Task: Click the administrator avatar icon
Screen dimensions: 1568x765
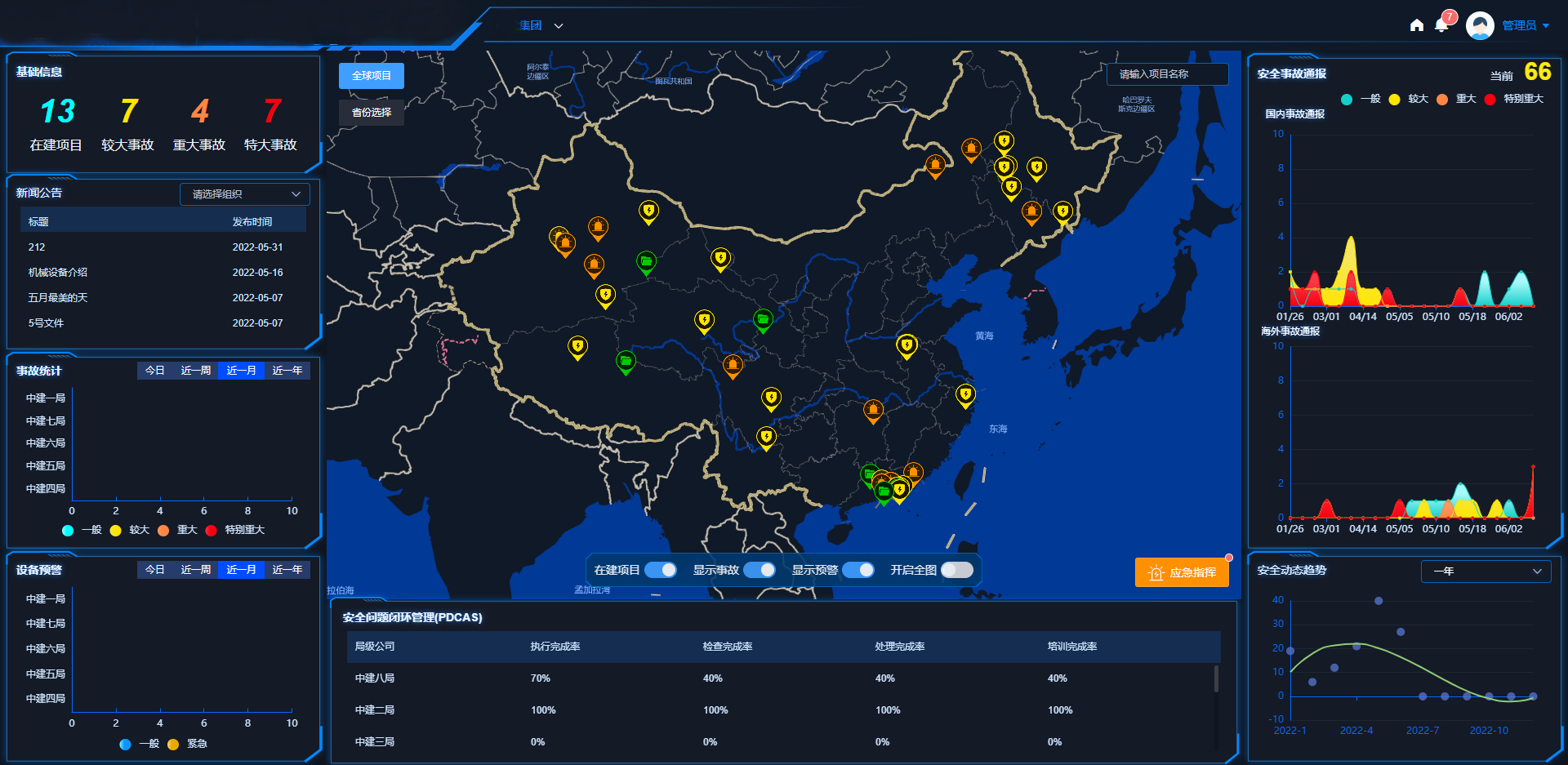Action: point(1480,25)
